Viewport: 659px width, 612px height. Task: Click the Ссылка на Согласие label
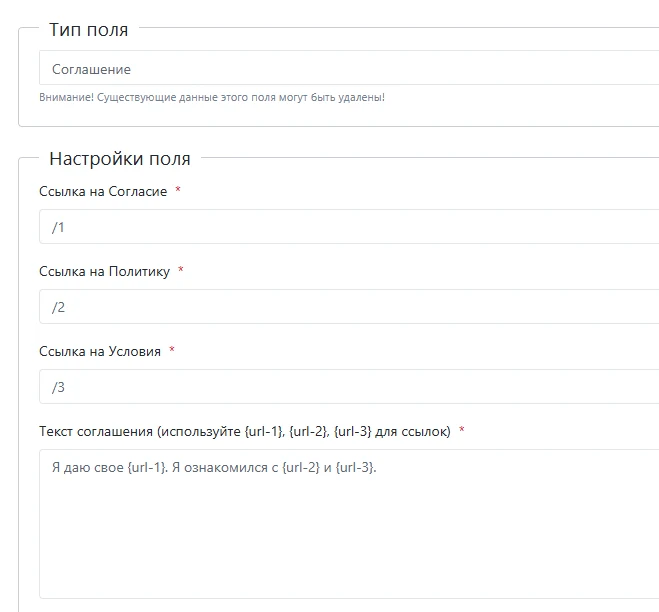(x=103, y=191)
